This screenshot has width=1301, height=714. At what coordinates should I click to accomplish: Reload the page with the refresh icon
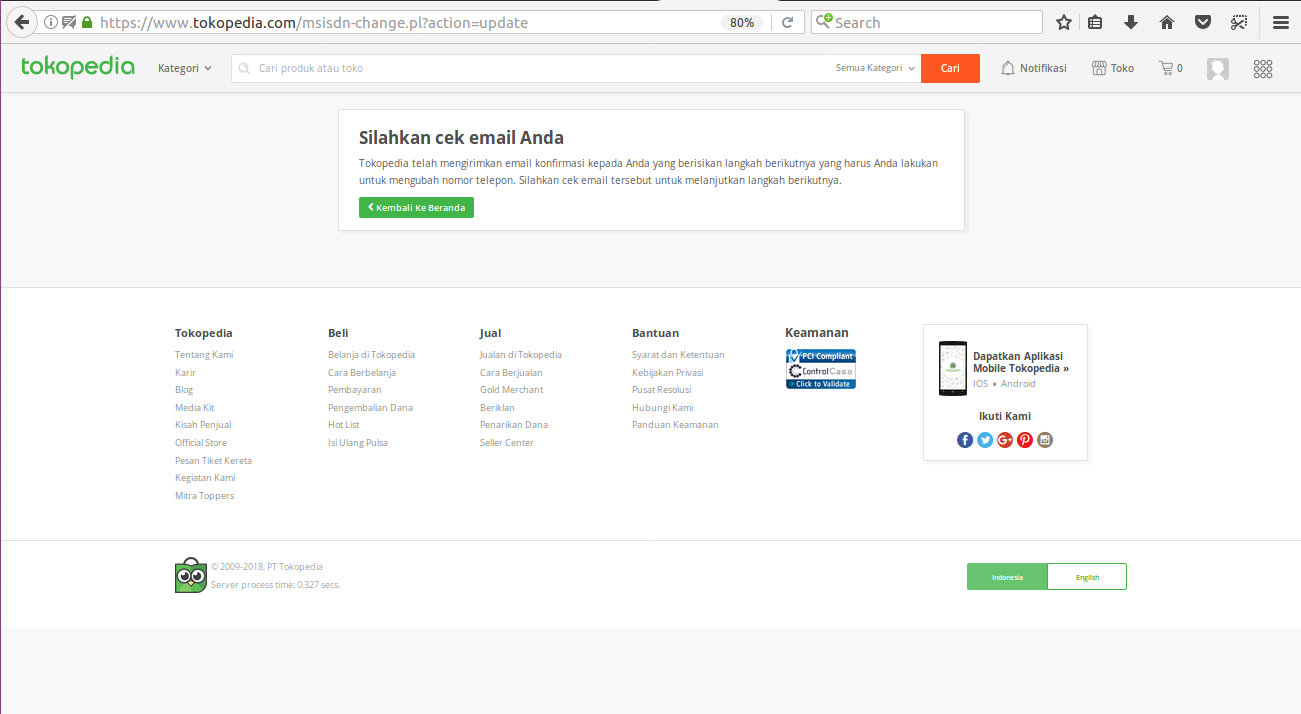(x=788, y=22)
